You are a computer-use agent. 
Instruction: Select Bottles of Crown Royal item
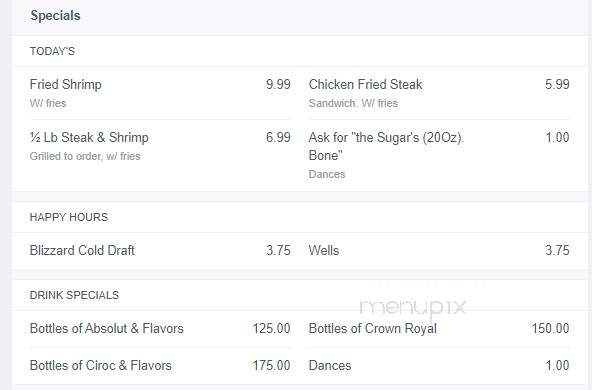tap(373, 328)
